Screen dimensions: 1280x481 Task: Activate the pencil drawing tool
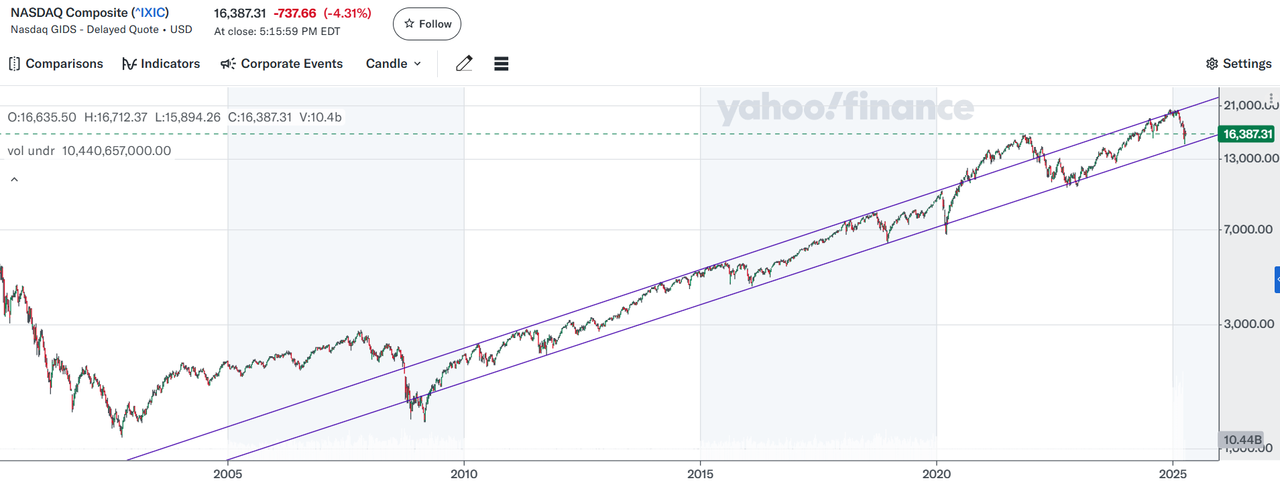pos(464,64)
